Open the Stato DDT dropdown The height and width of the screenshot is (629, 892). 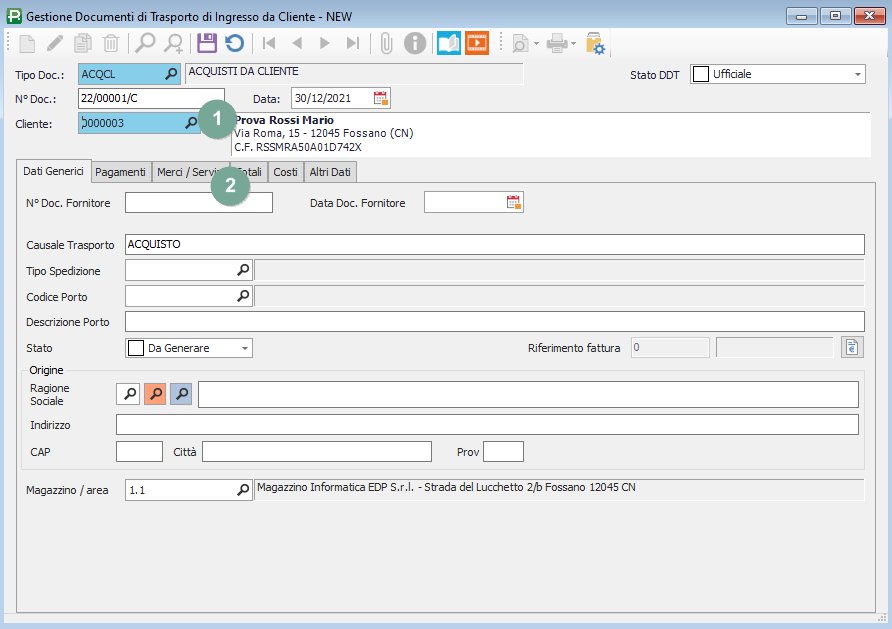point(858,74)
